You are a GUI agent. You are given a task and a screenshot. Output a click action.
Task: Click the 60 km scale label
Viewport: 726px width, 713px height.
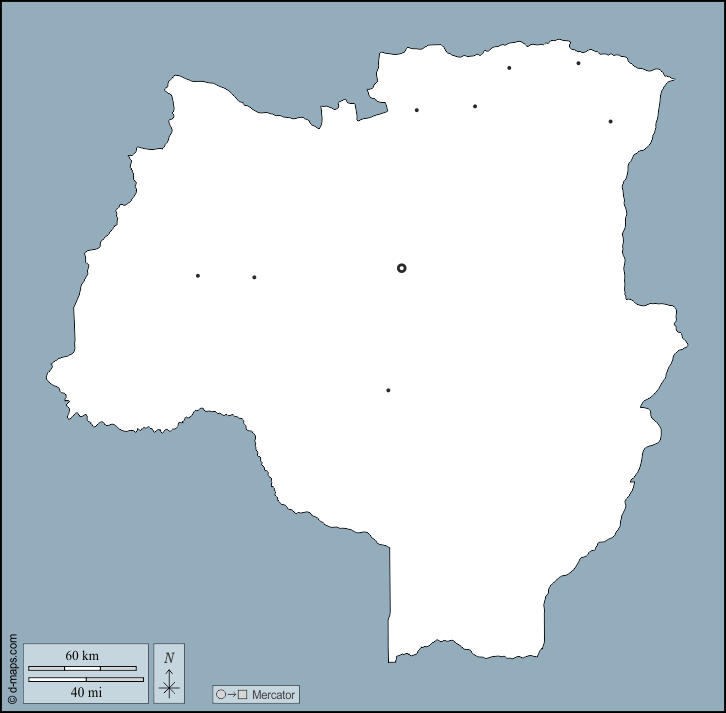(82, 656)
